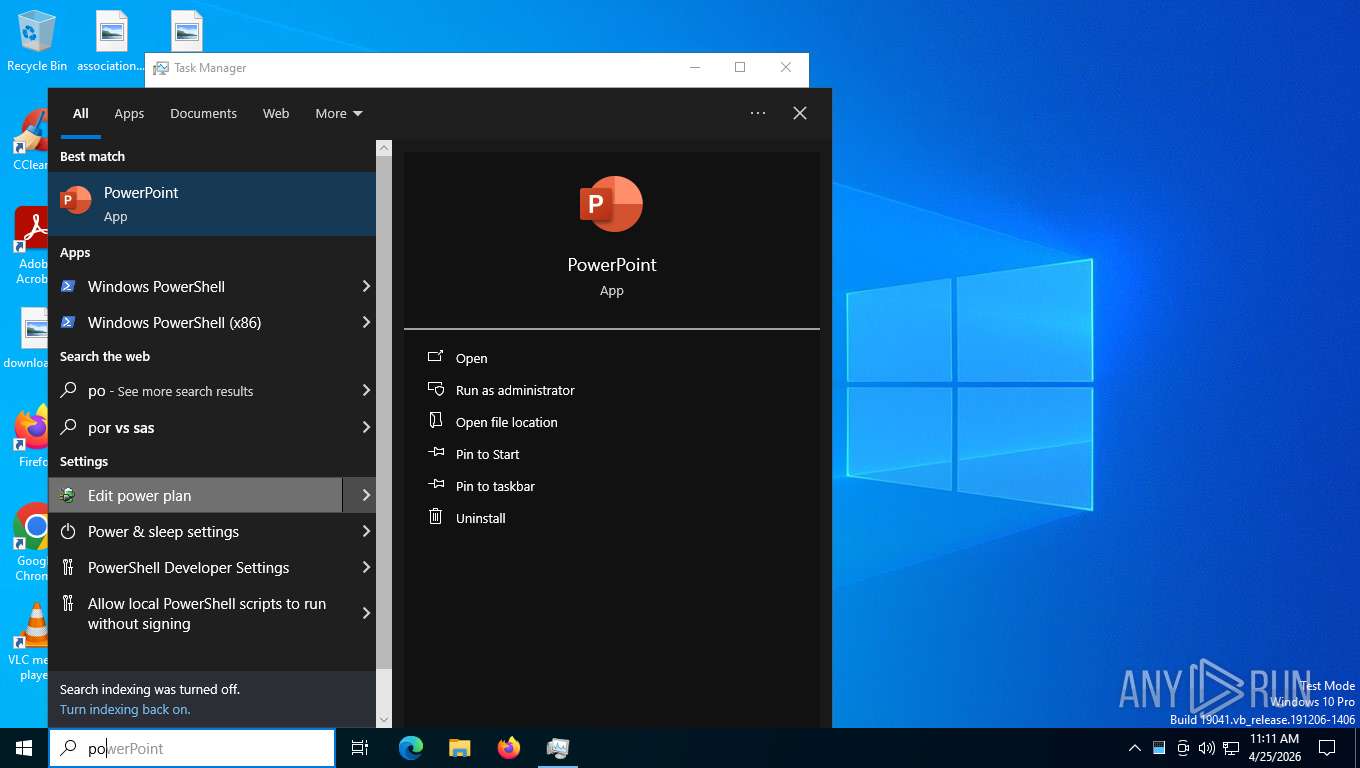Viewport: 1360px width, 768px height.
Task: Expand the Power & sleep settings arrow
Action: pyautogui.click(x=366, y=531)
